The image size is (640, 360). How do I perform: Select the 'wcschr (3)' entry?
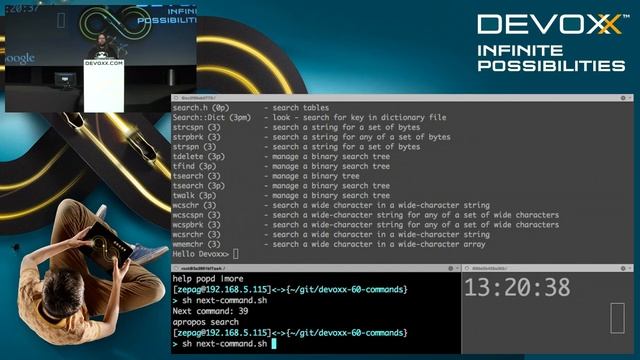point(194,205)
